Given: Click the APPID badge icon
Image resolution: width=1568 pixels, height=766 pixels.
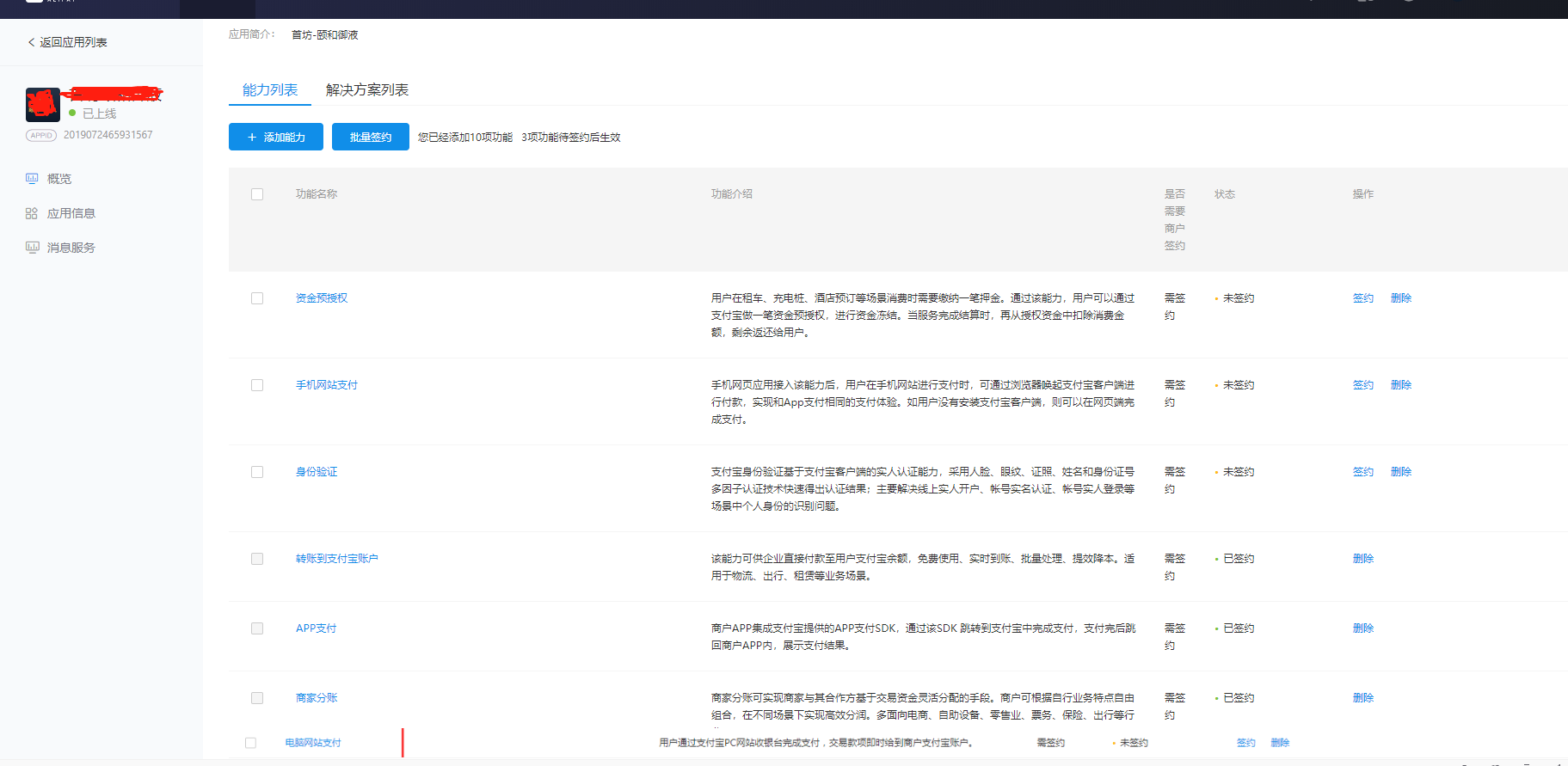Looking at the screenshot, I should point(41,135).
